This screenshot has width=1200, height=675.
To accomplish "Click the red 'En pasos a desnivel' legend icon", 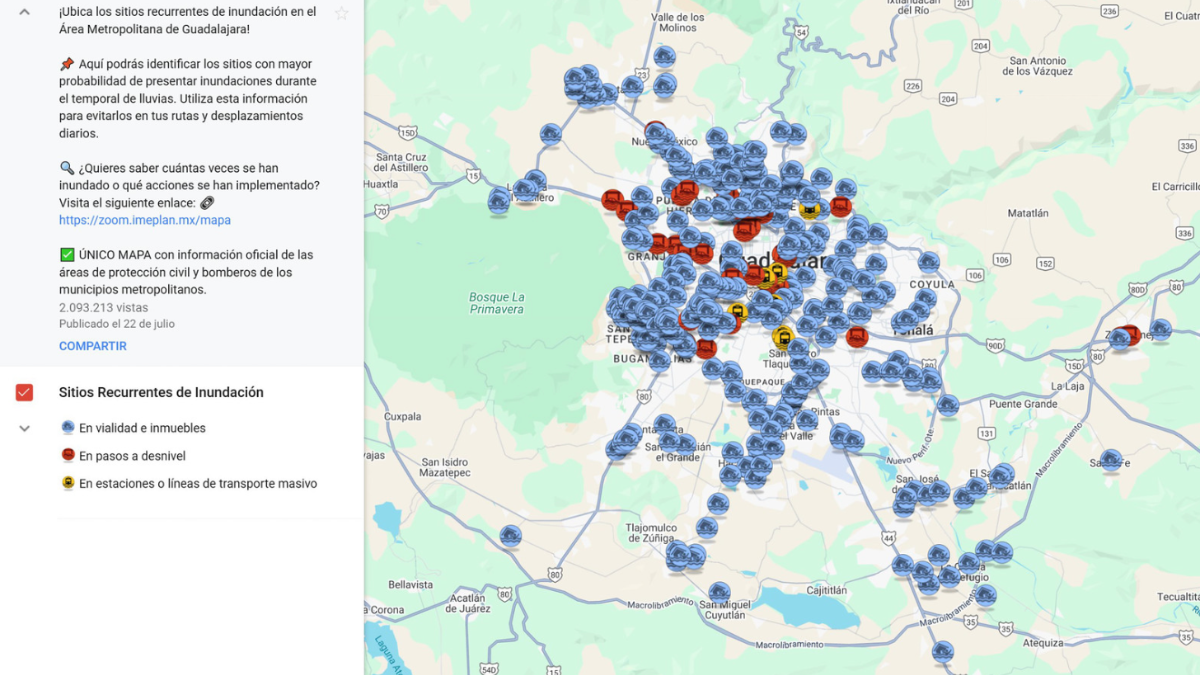I will (68, 456).
